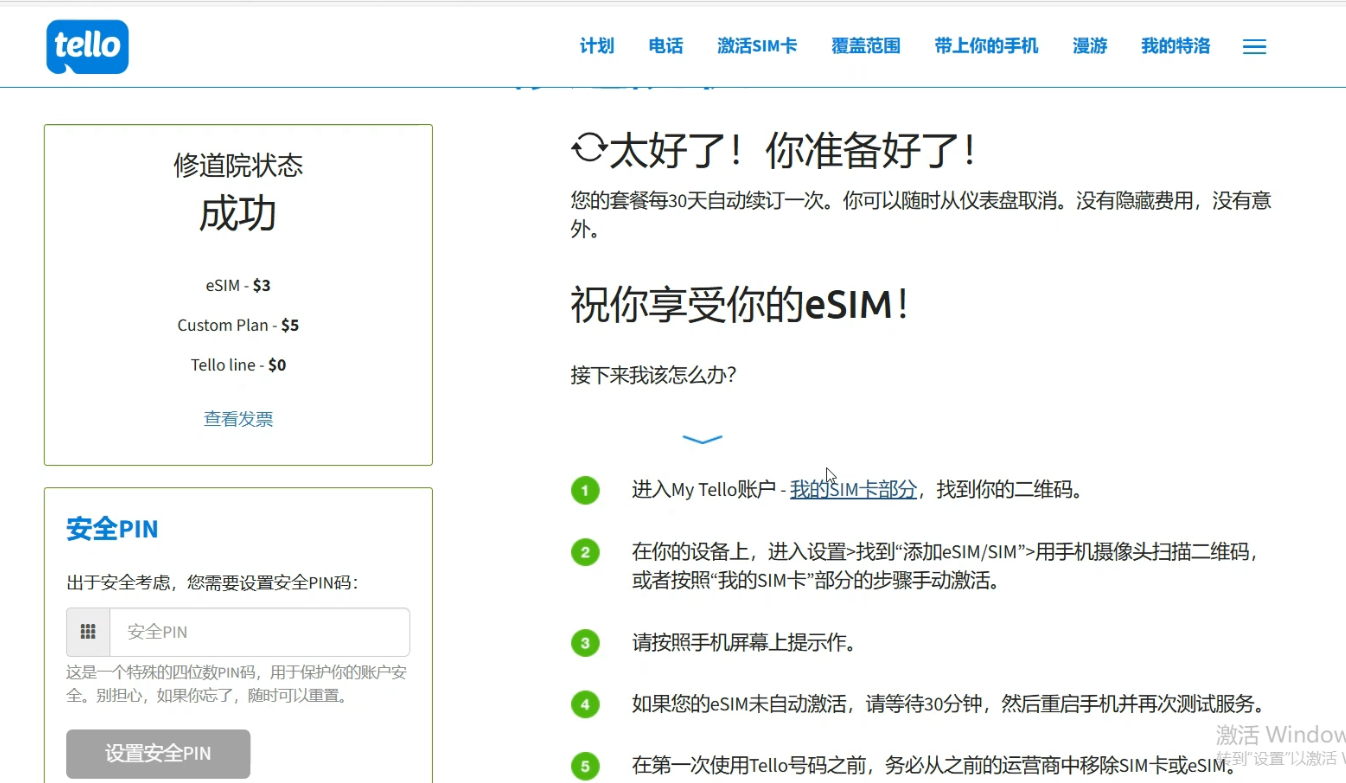
Task: Click the 成功 status text
Action: [238, 214]
